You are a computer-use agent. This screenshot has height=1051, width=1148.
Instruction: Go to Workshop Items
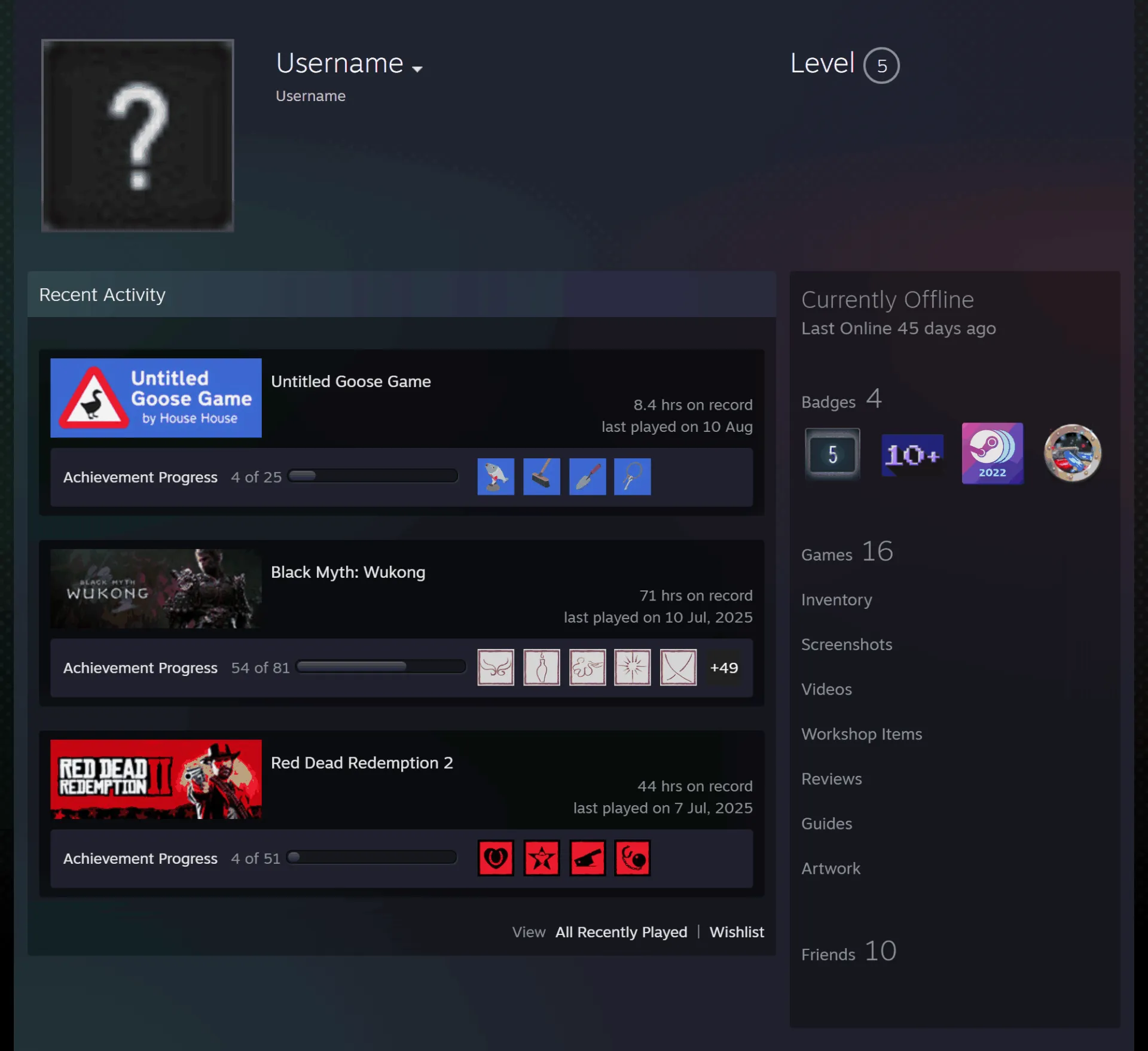862,734
